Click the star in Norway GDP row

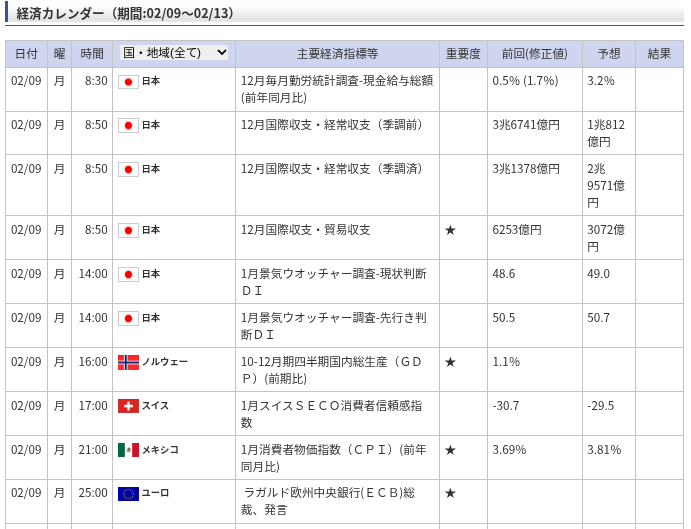click(x=450, y=362)
